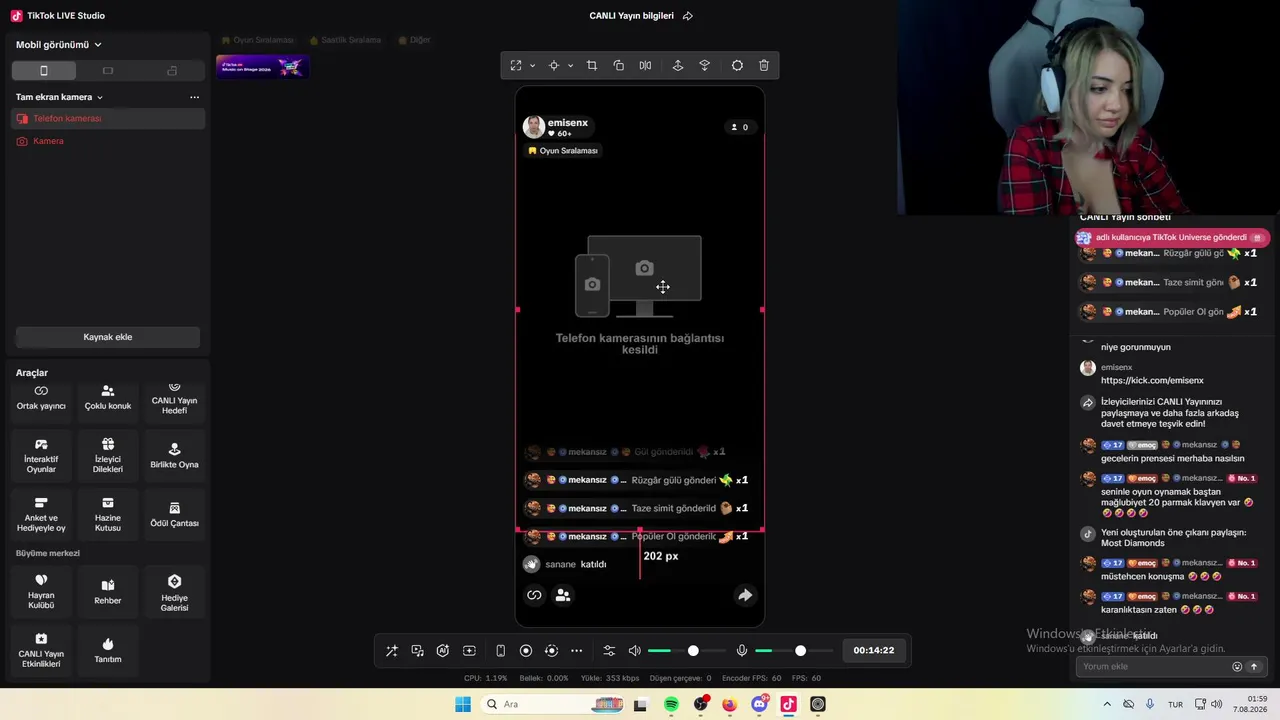Open the İzleyici Dilekleri tool

(x=108, y=456)
